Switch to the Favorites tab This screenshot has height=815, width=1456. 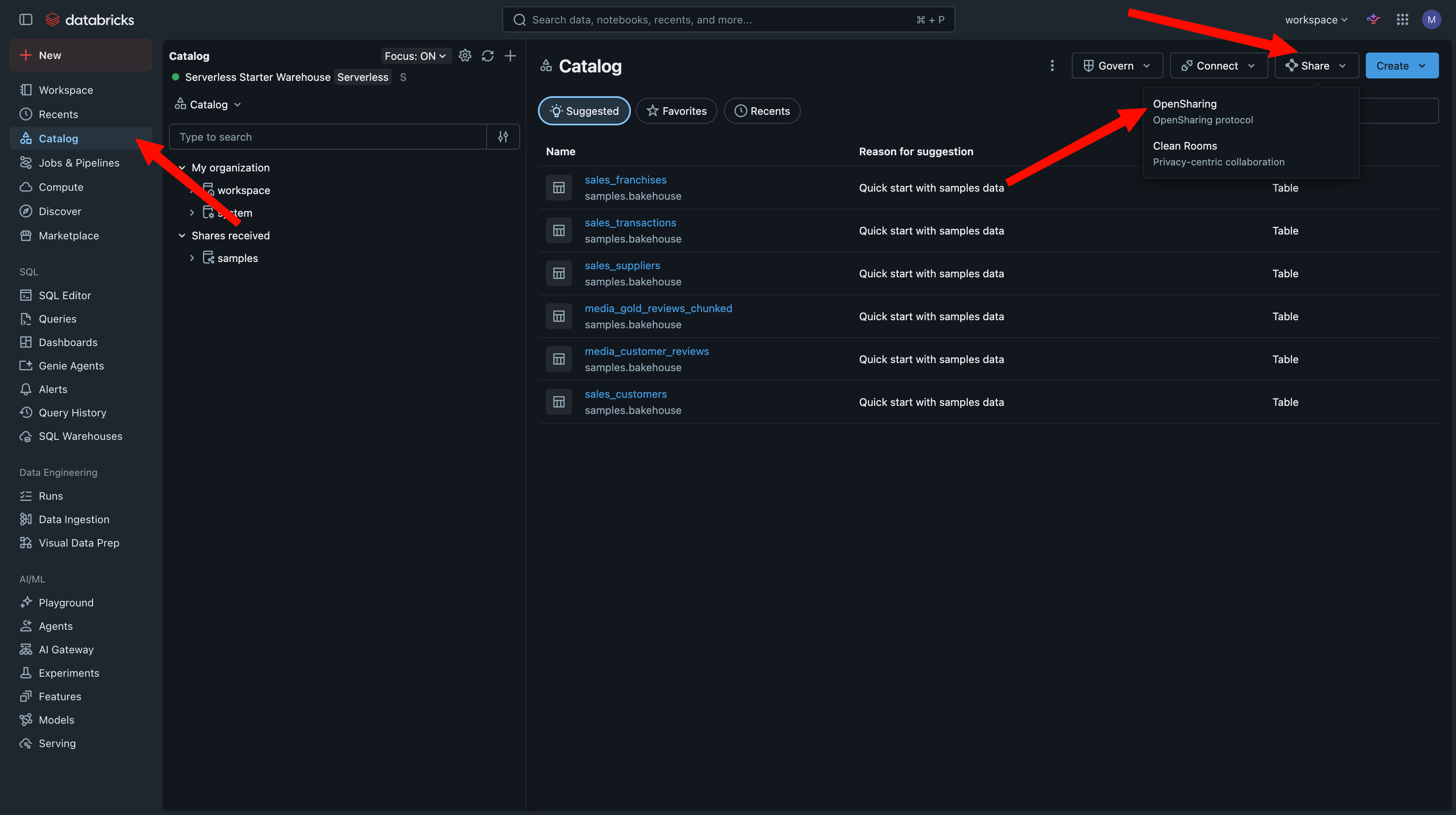tap(677, 111)
